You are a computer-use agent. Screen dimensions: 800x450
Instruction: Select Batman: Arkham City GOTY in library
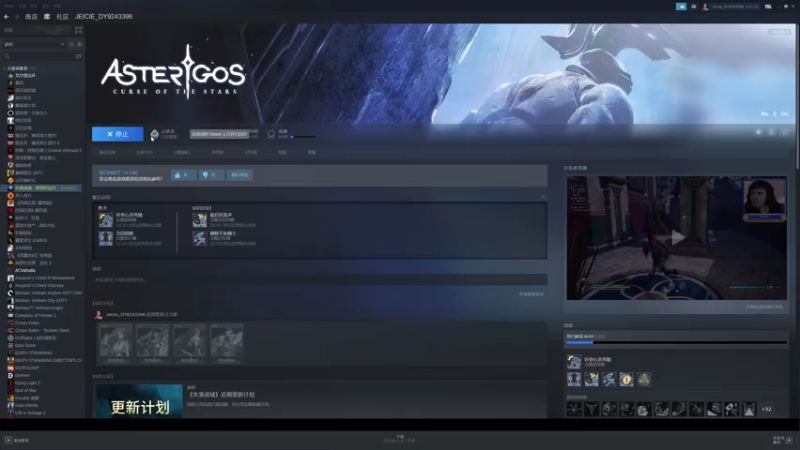pos(39,301)
